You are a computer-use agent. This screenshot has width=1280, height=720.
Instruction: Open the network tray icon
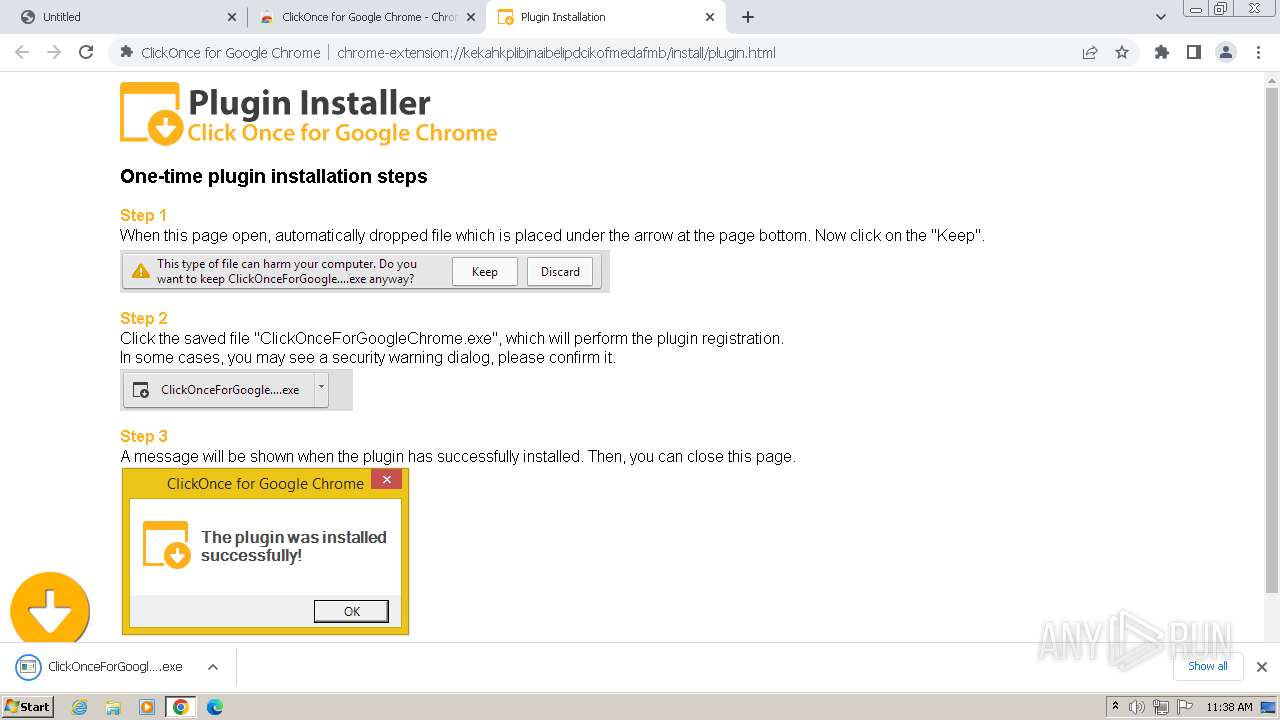click(1161, 707)
